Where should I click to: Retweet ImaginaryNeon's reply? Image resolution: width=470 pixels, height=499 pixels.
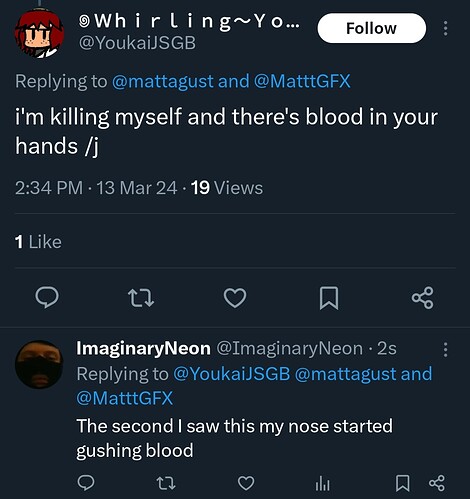[x=166, y=483]
